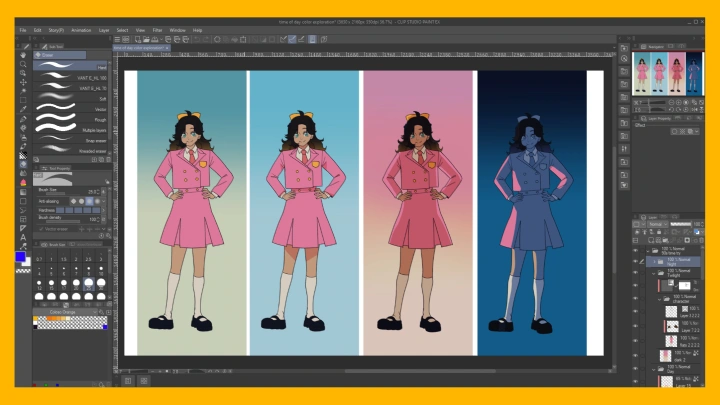Select the highlighted Eraser tool icon

pyautogui.click(x=23, y=164)
